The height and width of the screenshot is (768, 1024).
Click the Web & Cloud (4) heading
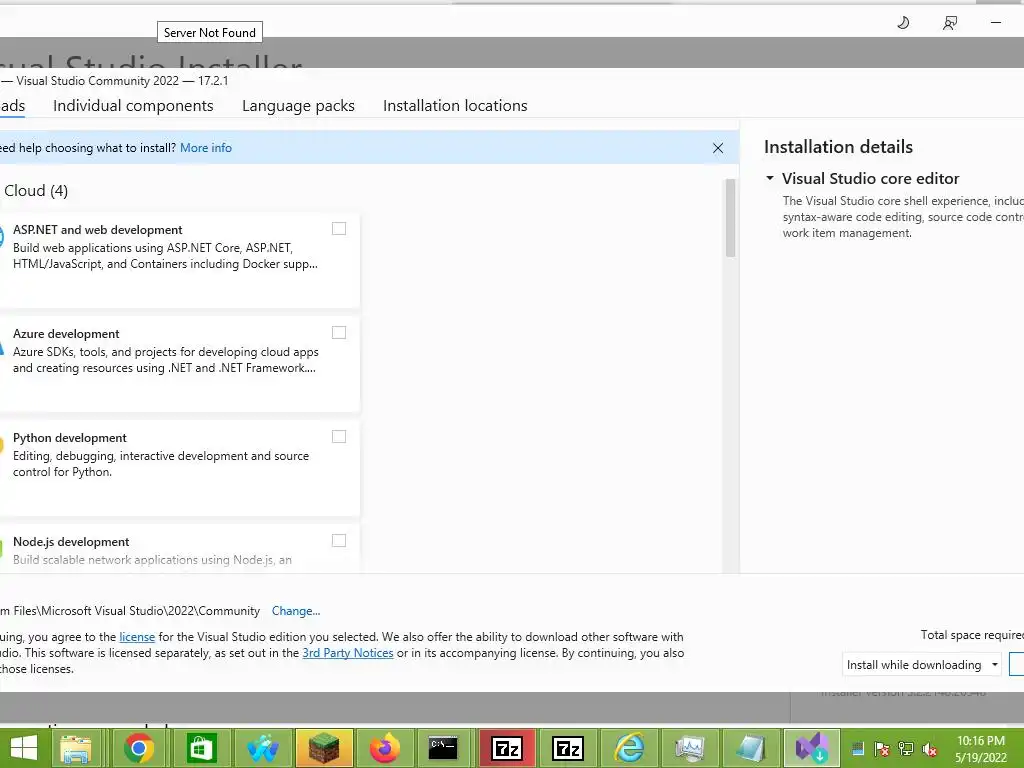tap(34, 191)
